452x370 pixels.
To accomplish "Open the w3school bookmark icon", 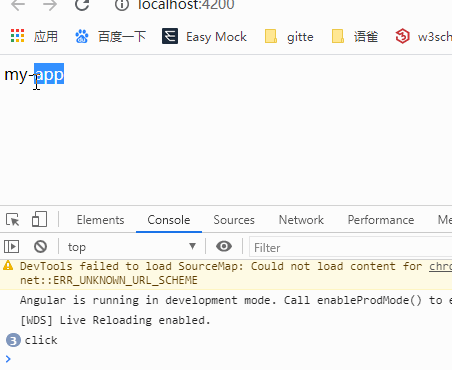I will (x=402, y=36).
